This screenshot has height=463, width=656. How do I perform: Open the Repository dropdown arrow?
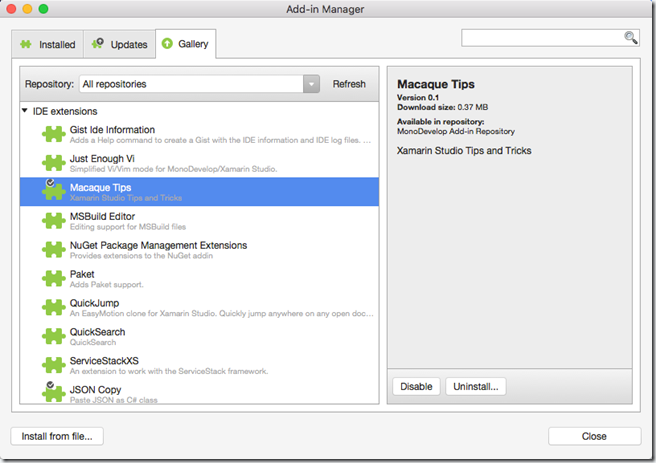[x=311, y=84]
